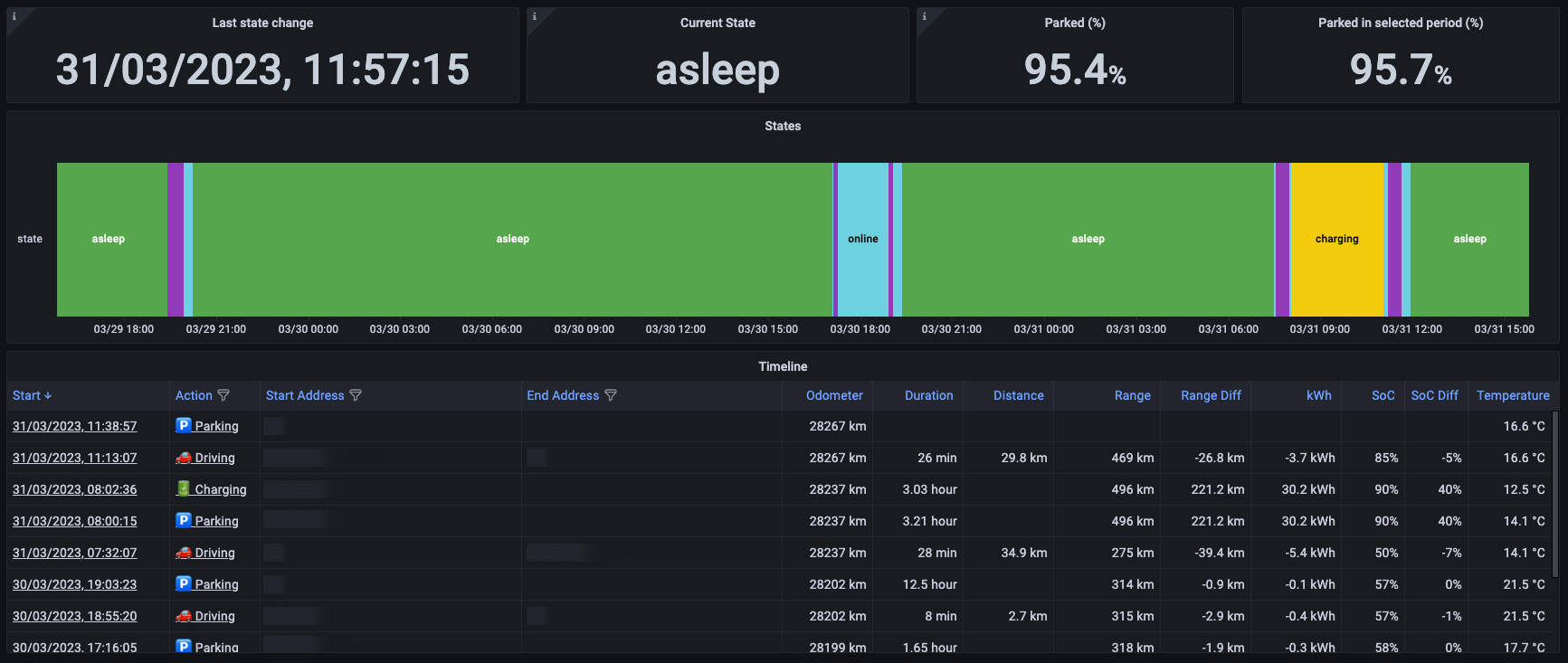
Task: Select the light blue online state segment
Action: pos(863,239)
